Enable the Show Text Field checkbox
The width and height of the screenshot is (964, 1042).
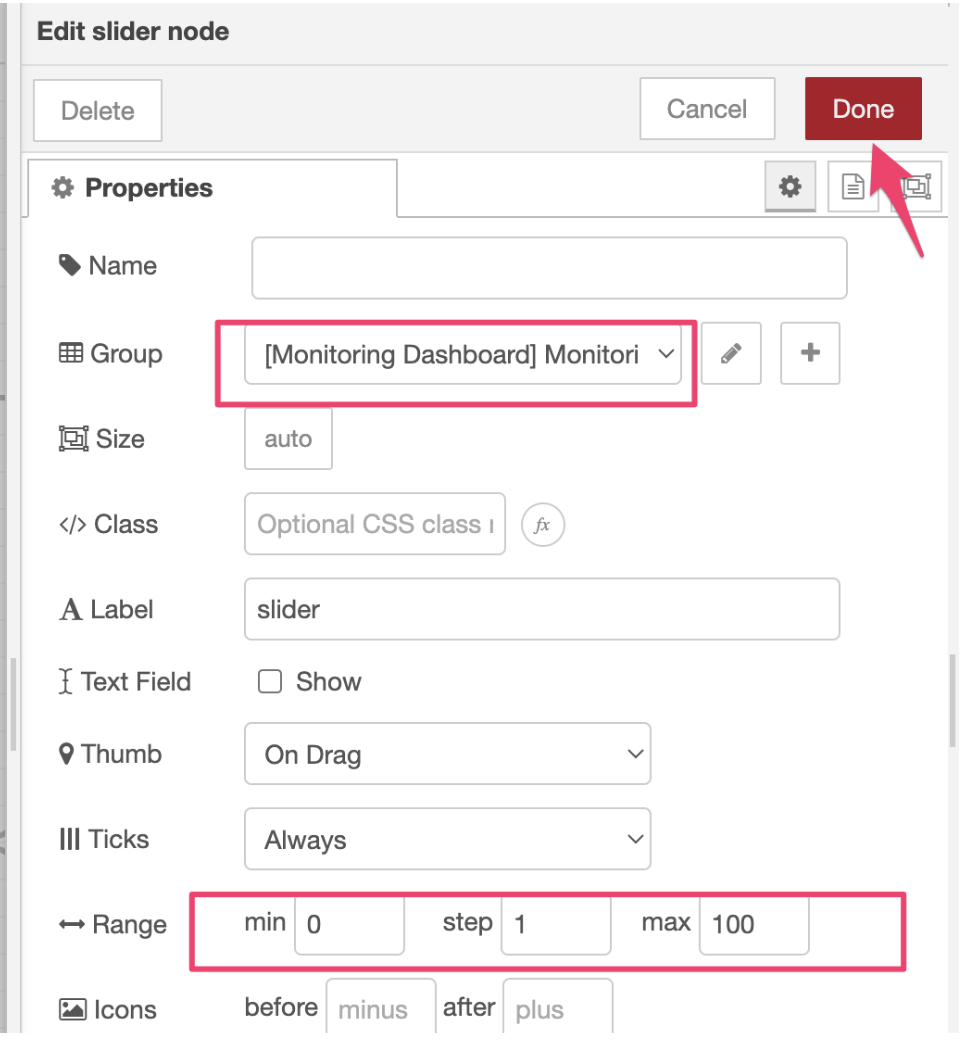tap(270, 681)
